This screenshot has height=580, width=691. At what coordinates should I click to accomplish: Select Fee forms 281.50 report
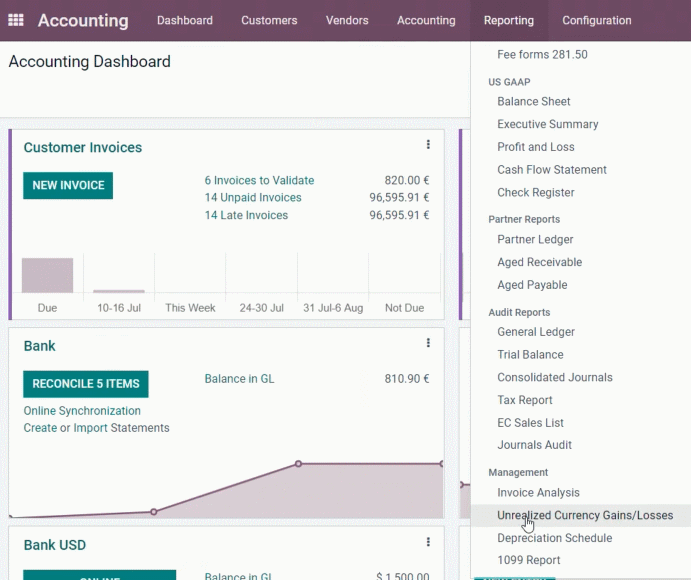542,55
